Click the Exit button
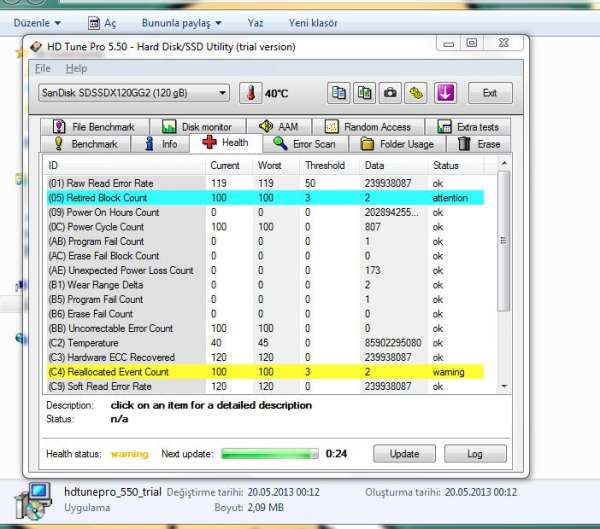 pyautogui.click(x=490, y=93)
